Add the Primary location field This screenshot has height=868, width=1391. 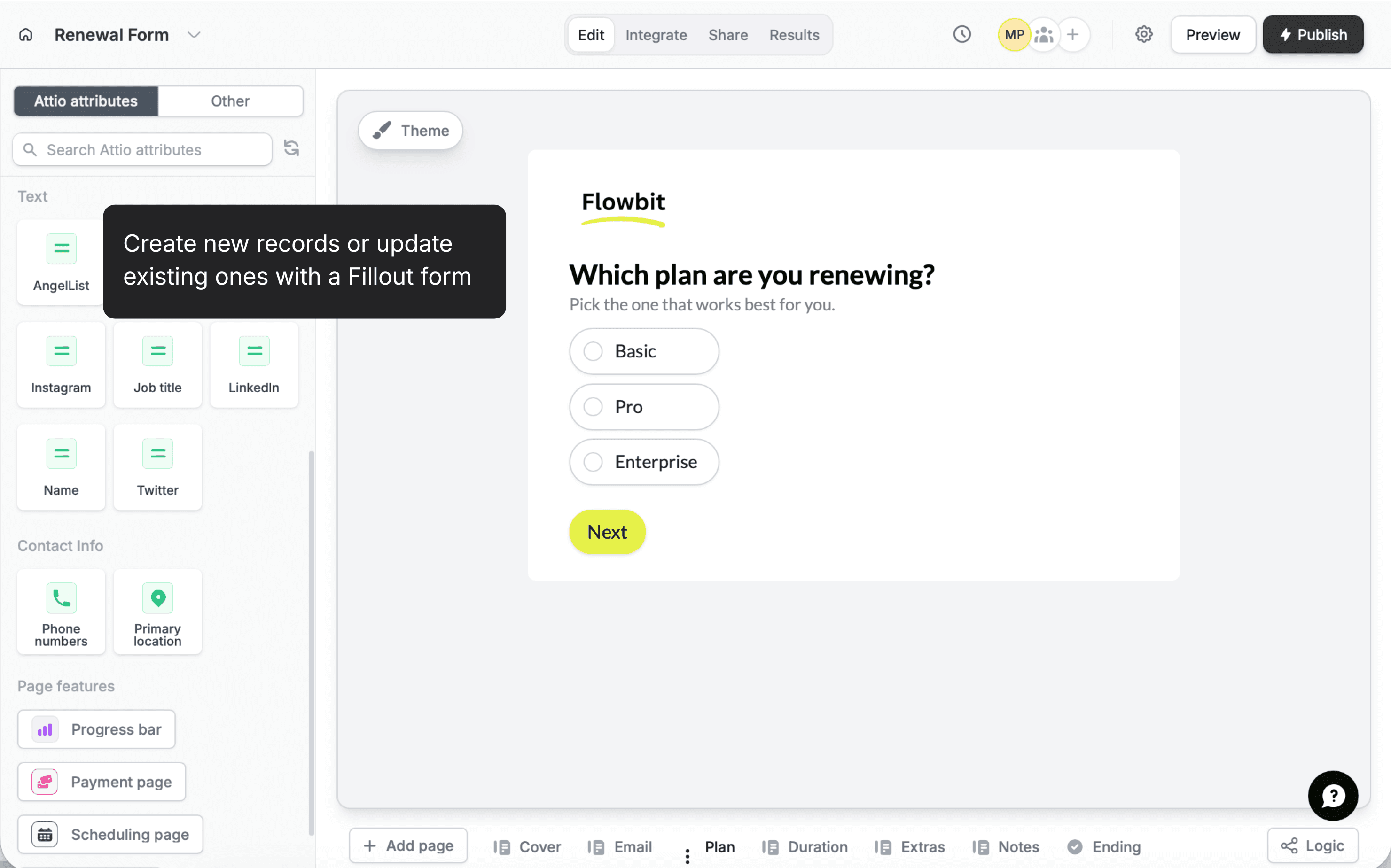(157, 612)
